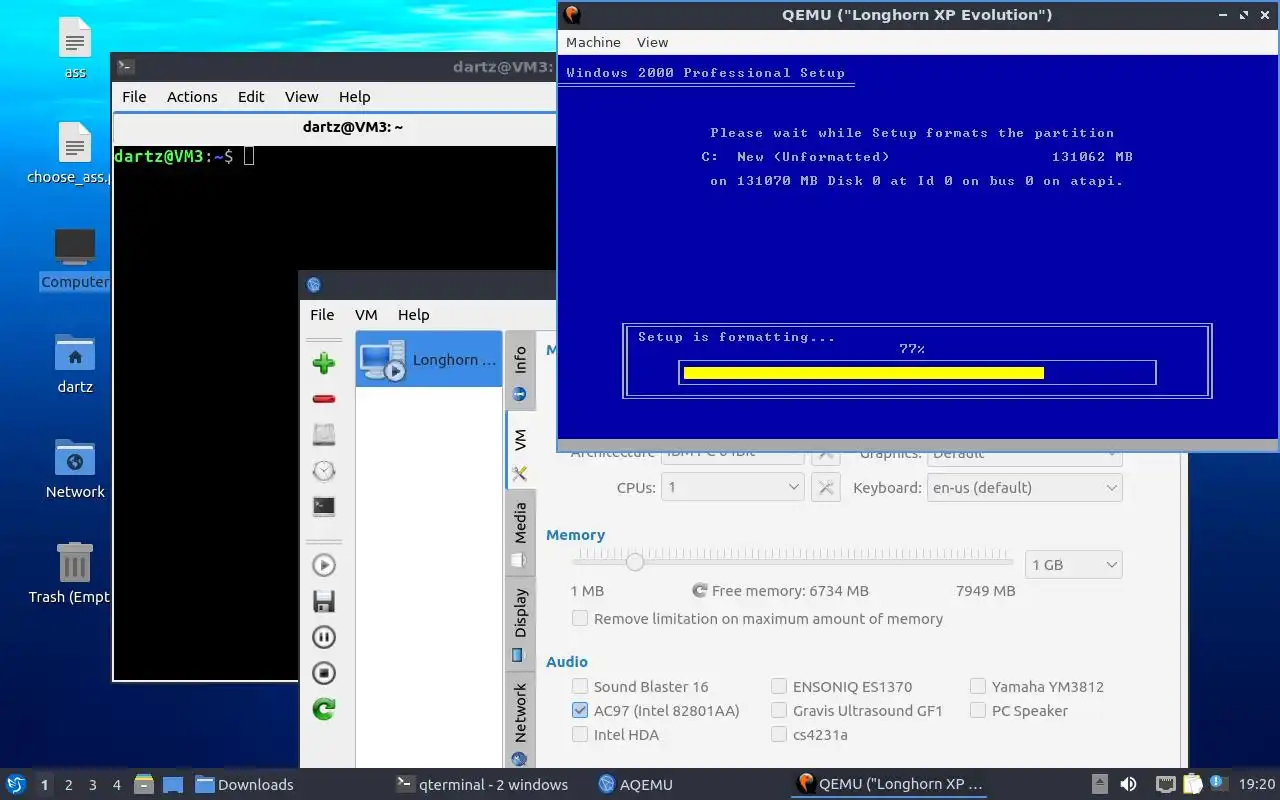Click the clipboard tray icon
1280x800 pixels.
point(1193,784)
